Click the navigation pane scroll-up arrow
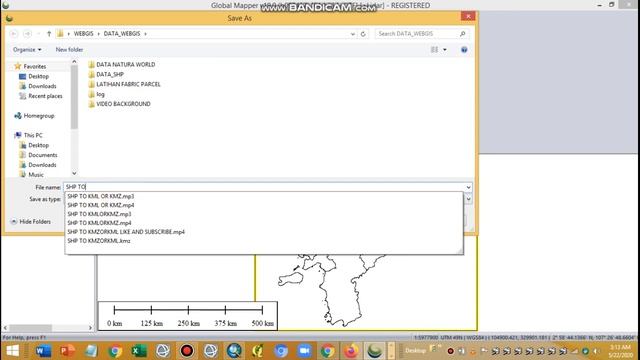This screenshot has height=360, width=640. click(74, 62)
